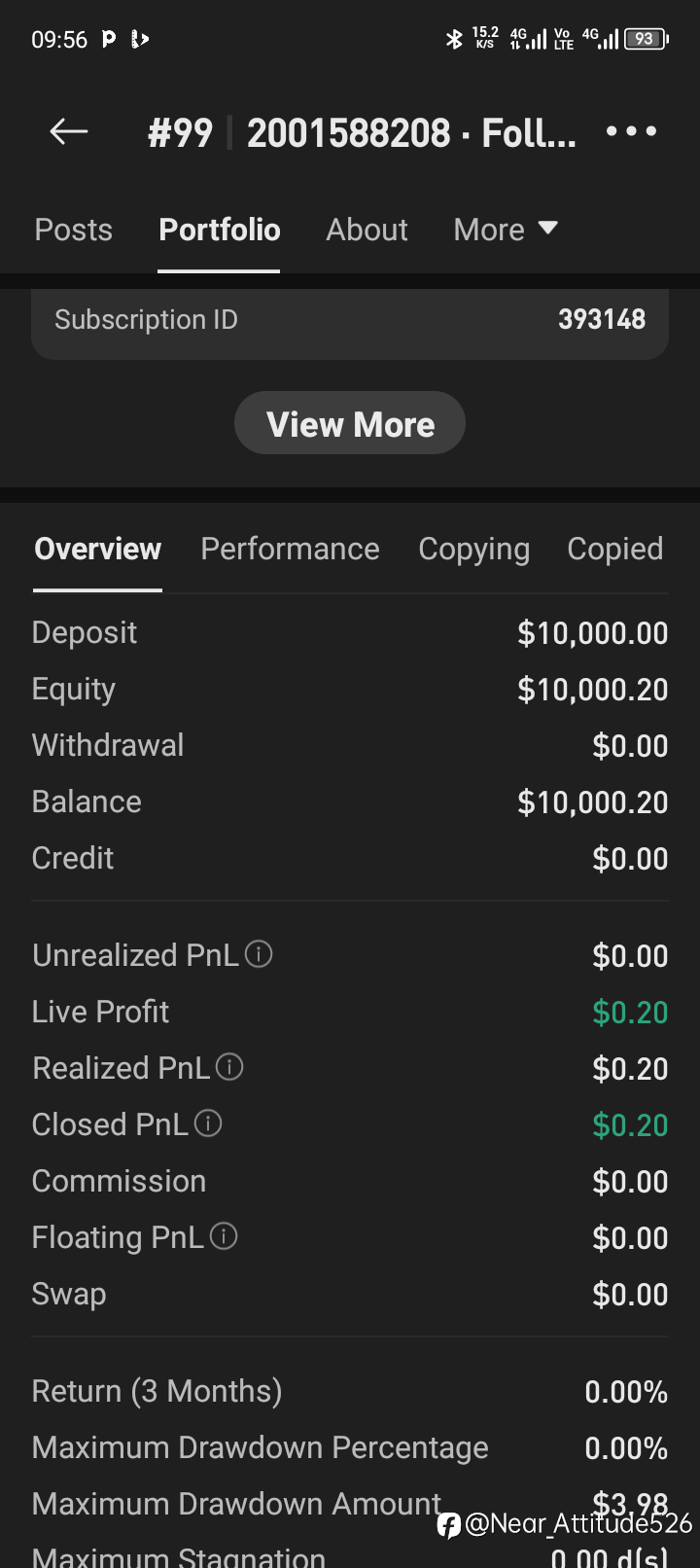Select the Overview sub-tab
This screenshot has height=1568, width=700.
(98, 549)
